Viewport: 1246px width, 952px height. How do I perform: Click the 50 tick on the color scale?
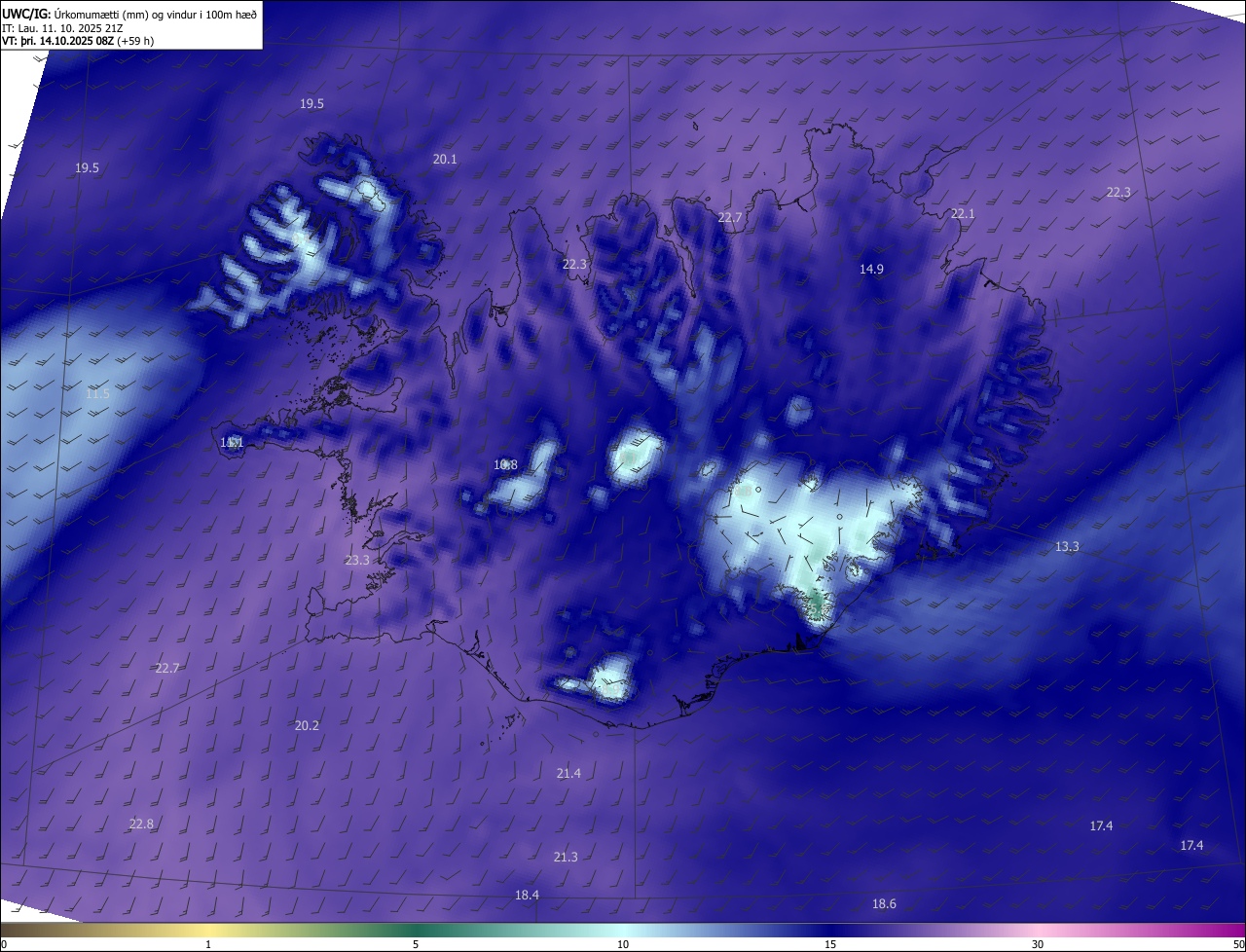[x=1238, y=944]
